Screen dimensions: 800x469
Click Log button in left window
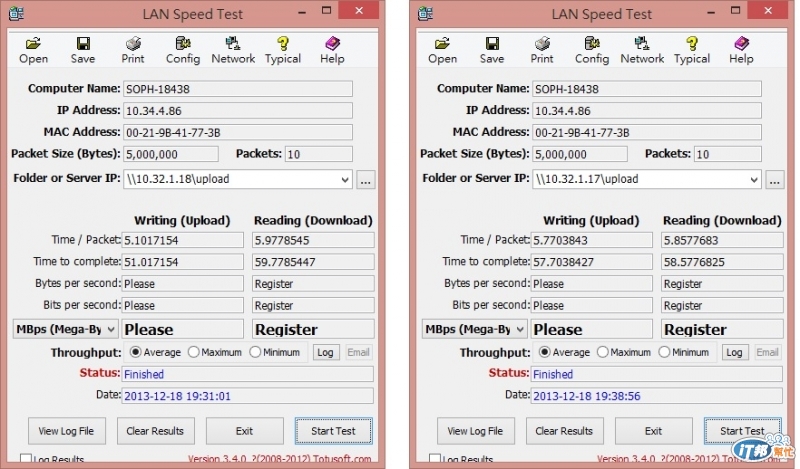pos(326,352)
